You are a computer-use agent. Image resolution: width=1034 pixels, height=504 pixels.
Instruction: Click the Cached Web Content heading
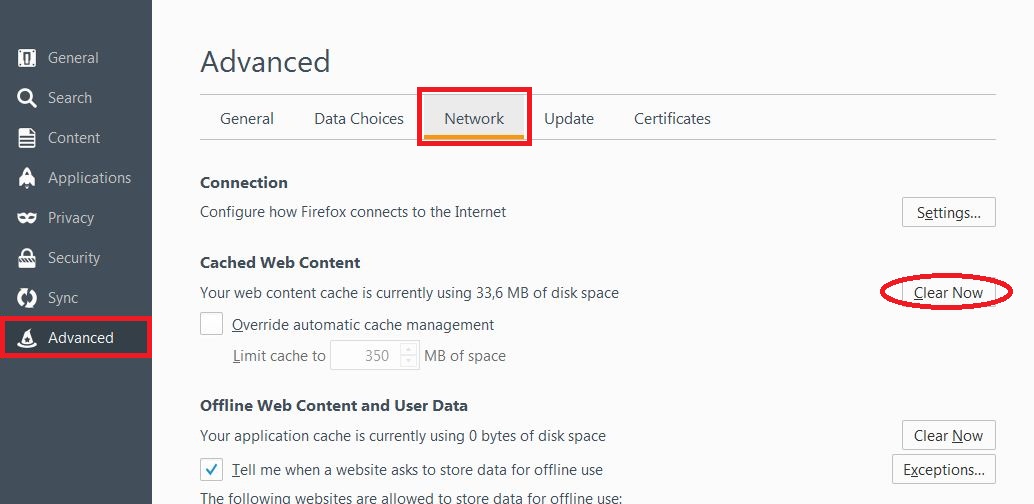280,263
